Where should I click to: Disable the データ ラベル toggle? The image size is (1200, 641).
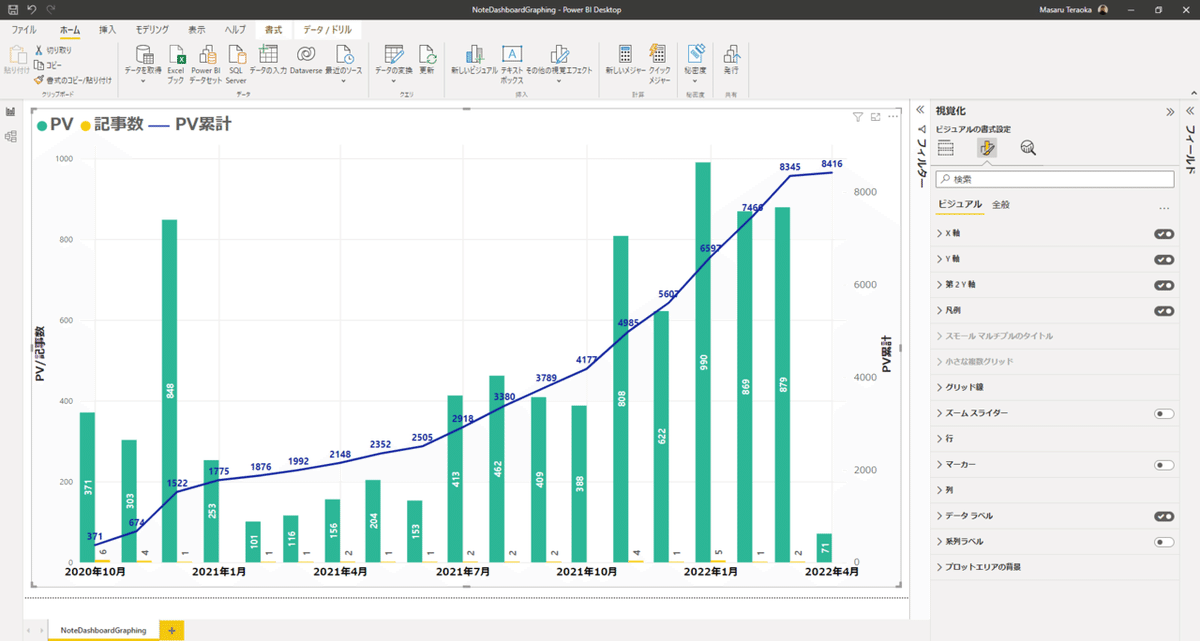(1164, 516)
